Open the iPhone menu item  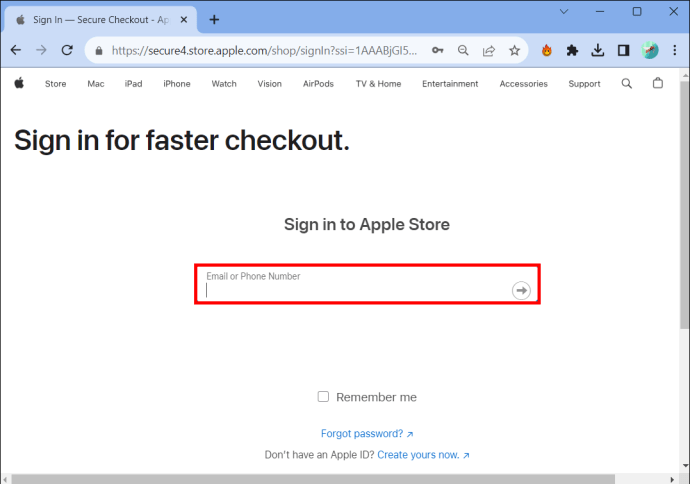[177, 84]
